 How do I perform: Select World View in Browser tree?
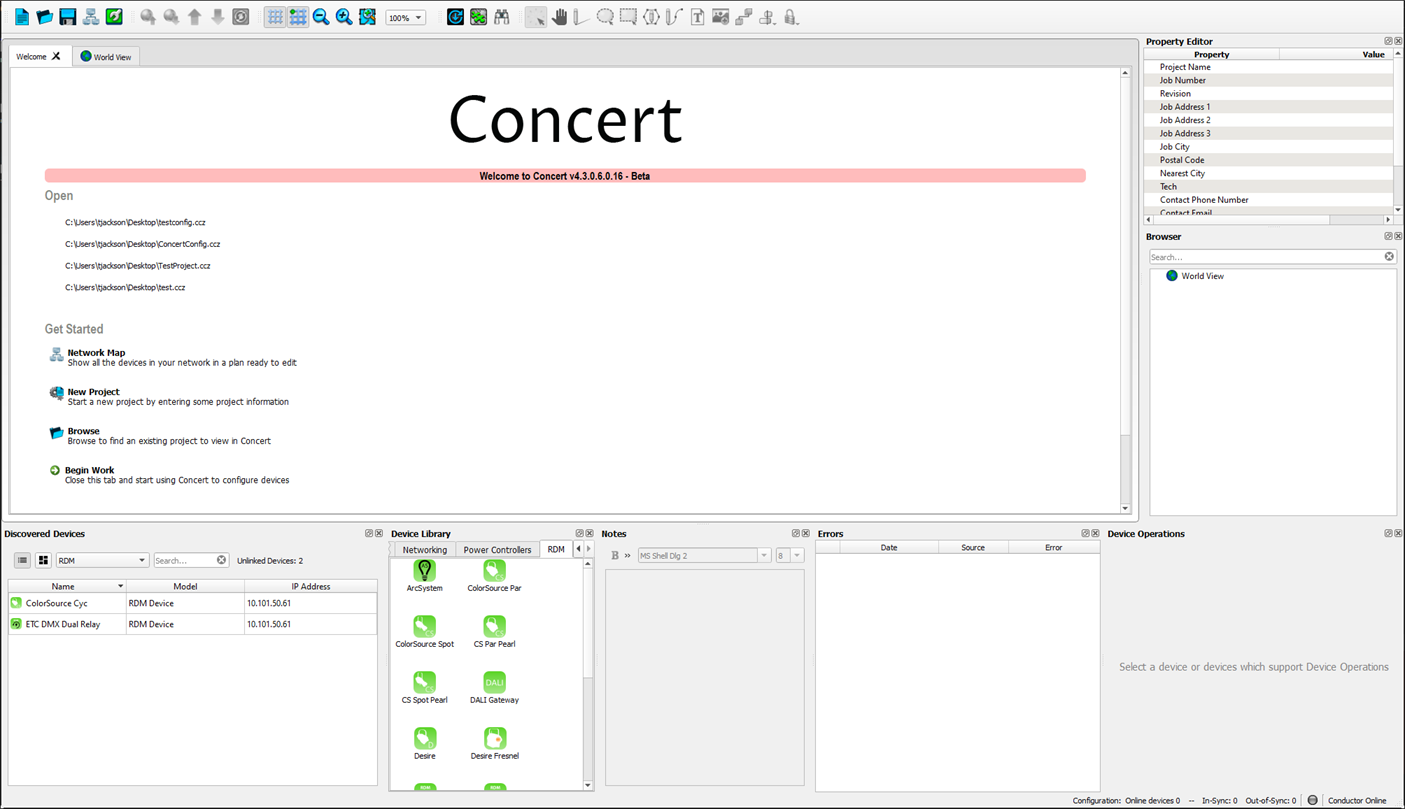pos(1201,276)
